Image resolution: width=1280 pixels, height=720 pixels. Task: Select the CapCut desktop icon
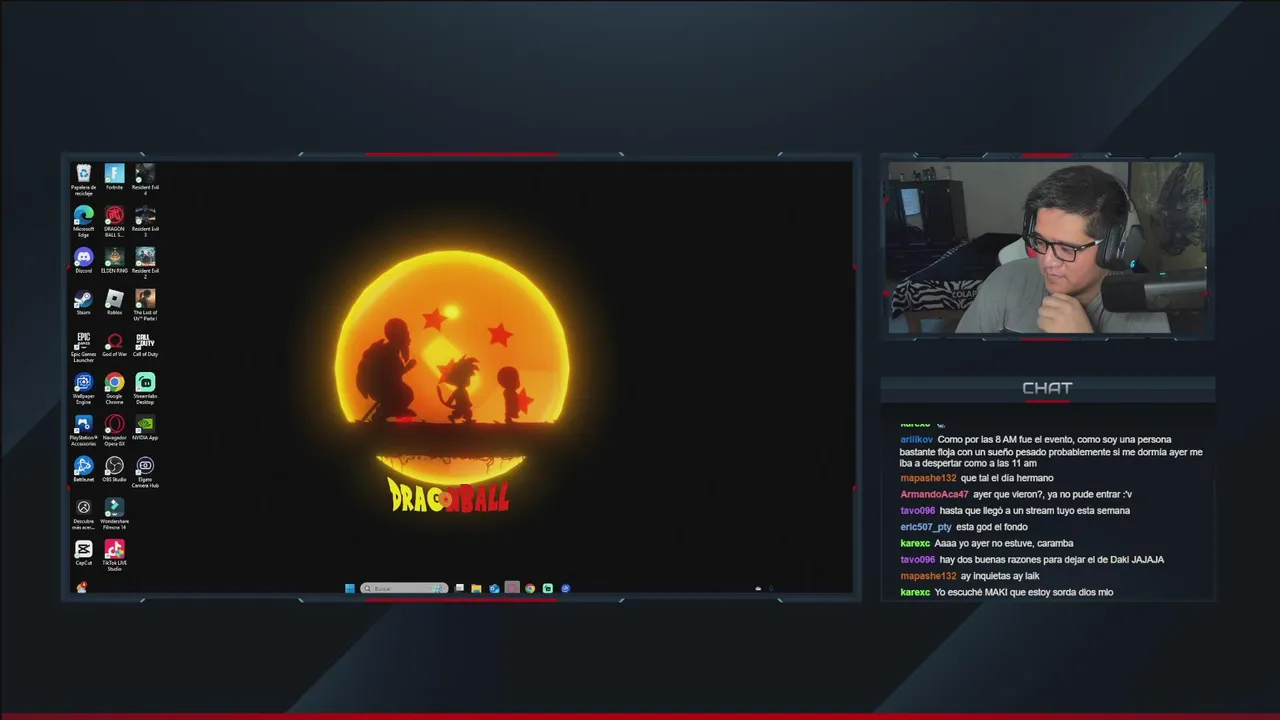click(x=84, y=553)
